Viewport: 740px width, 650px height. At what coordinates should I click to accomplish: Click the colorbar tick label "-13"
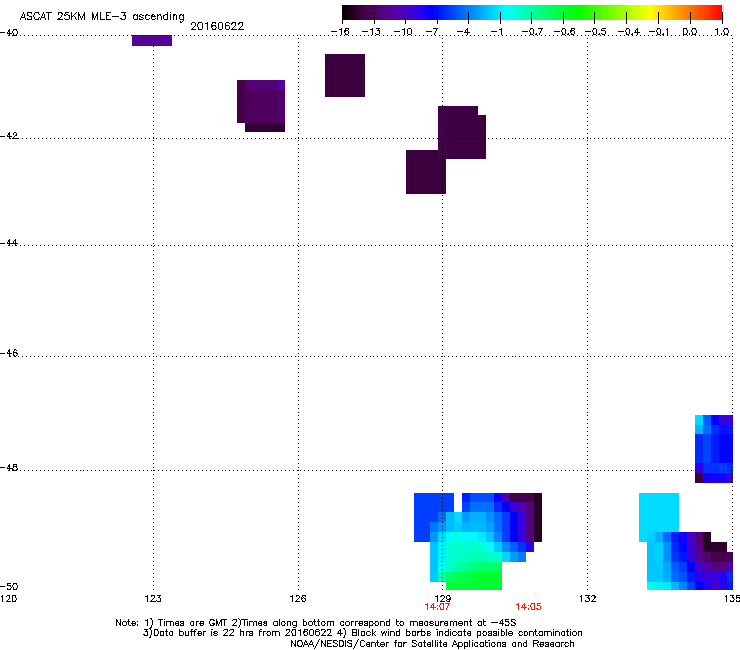tap(371, 32)
